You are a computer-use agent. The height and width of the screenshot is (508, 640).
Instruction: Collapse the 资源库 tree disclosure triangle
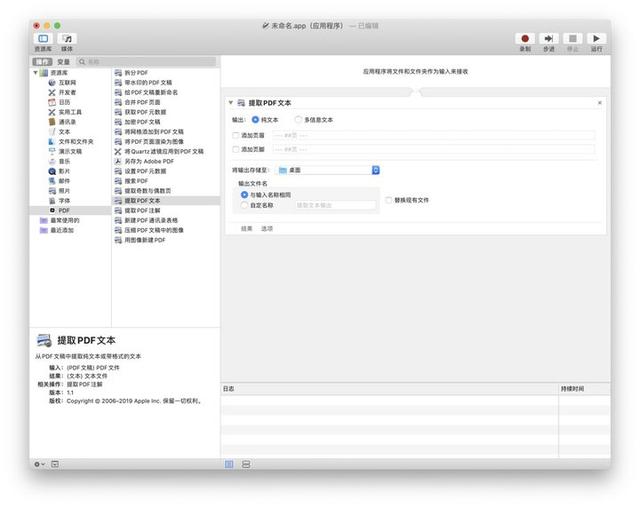[x=36, y=73]
